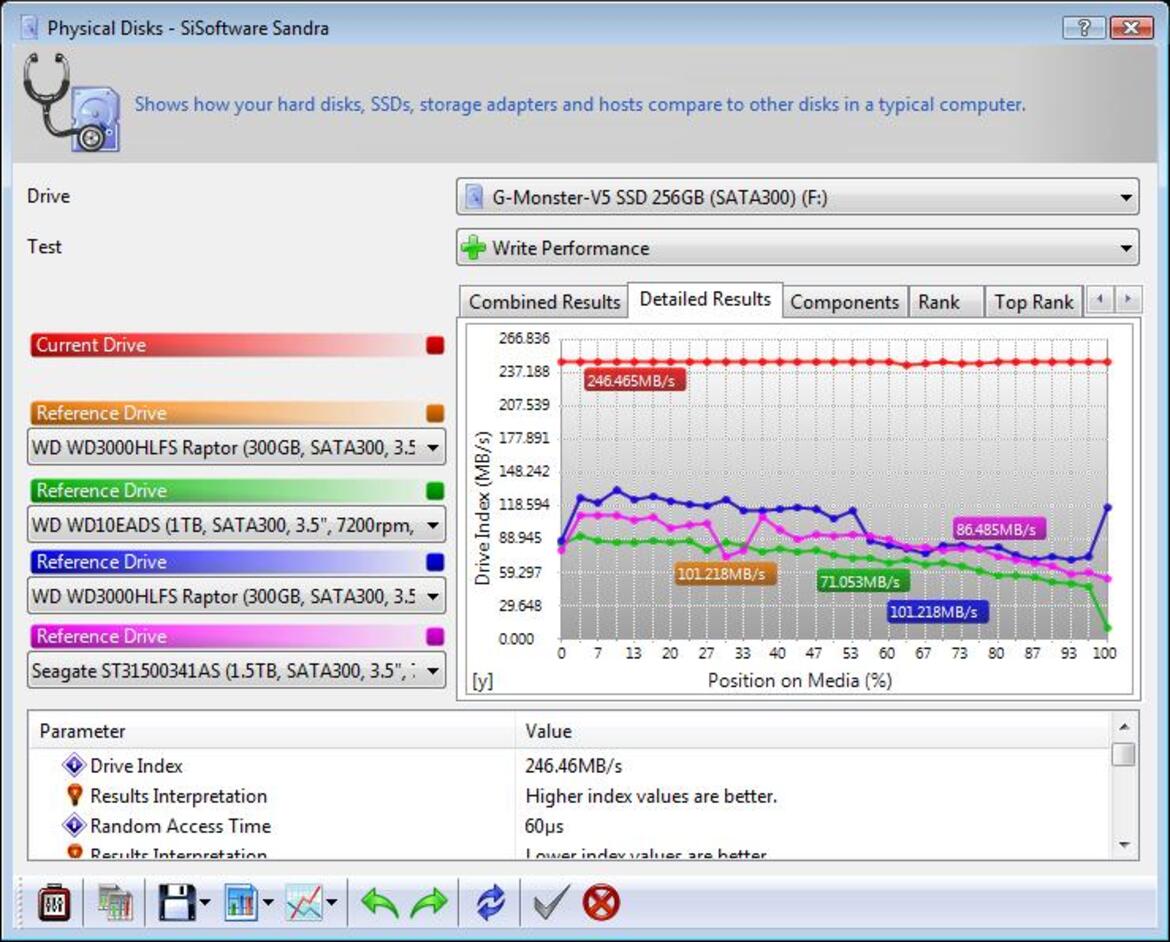Click 'Higher index values are better.' text

pyautogui.click(x=651, y=796)
